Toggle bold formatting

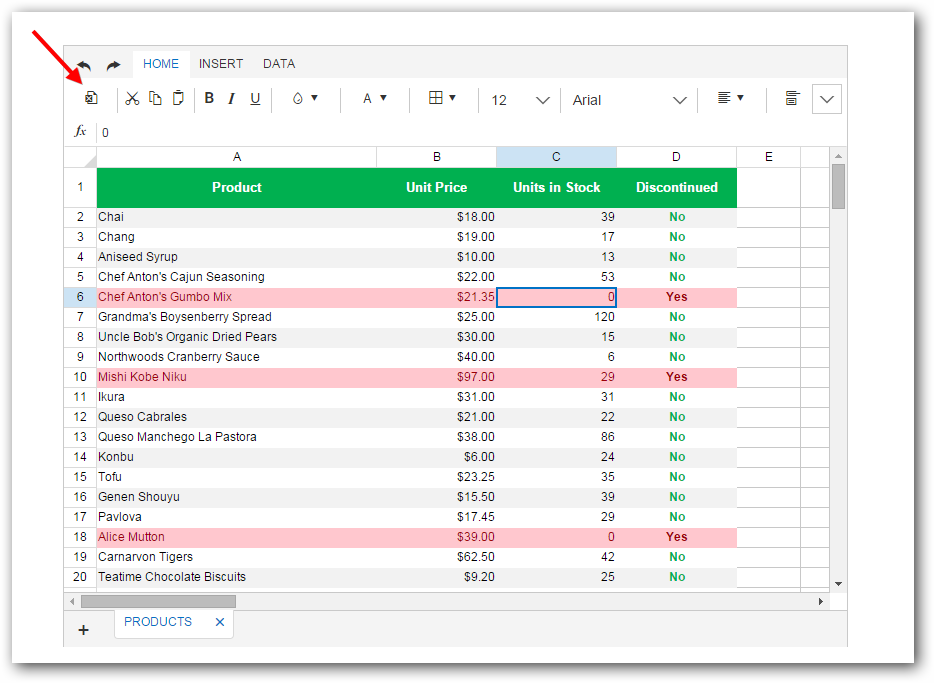click(209, 98)
